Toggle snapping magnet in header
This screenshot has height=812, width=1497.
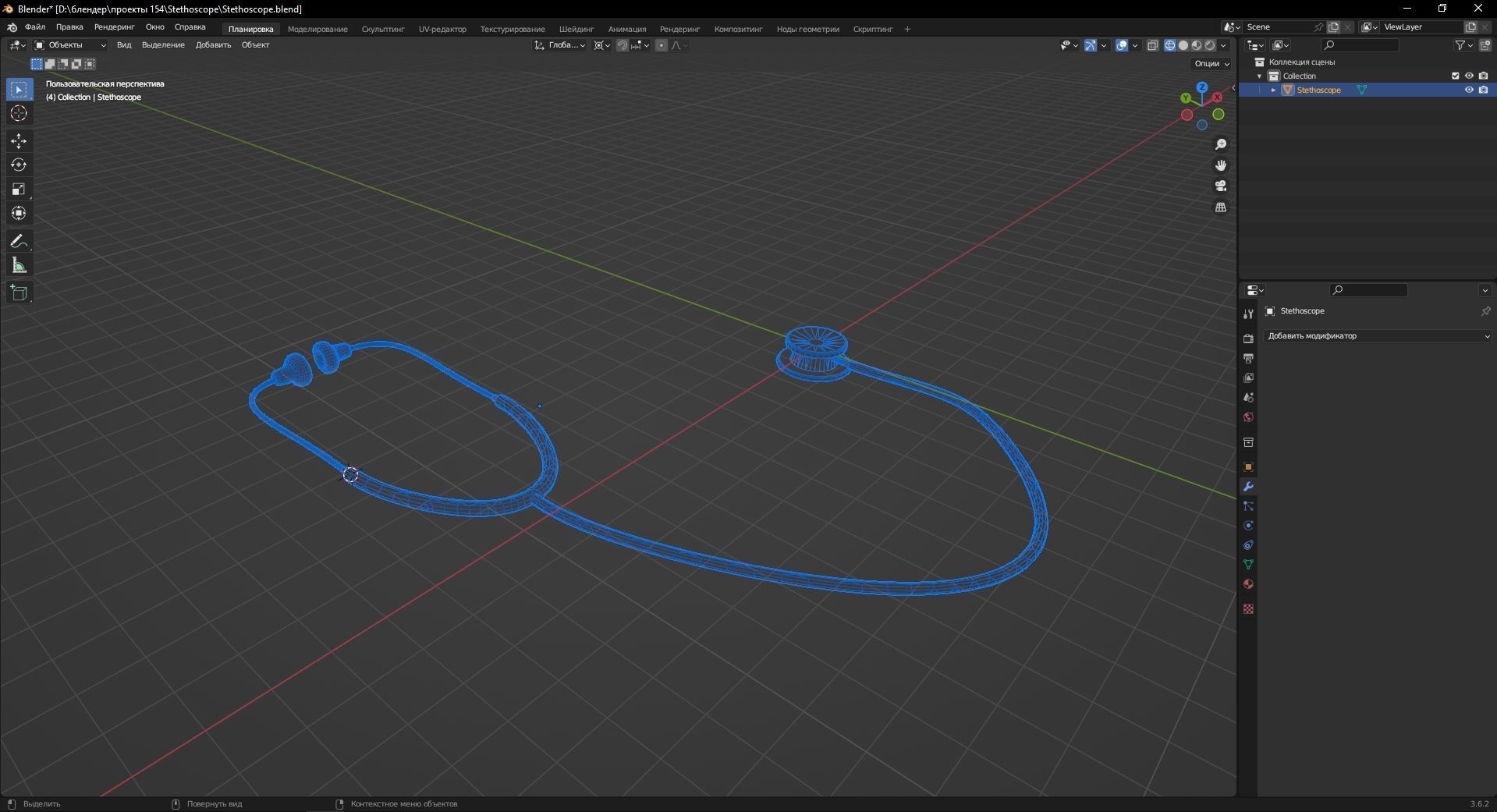coord(623,45)
